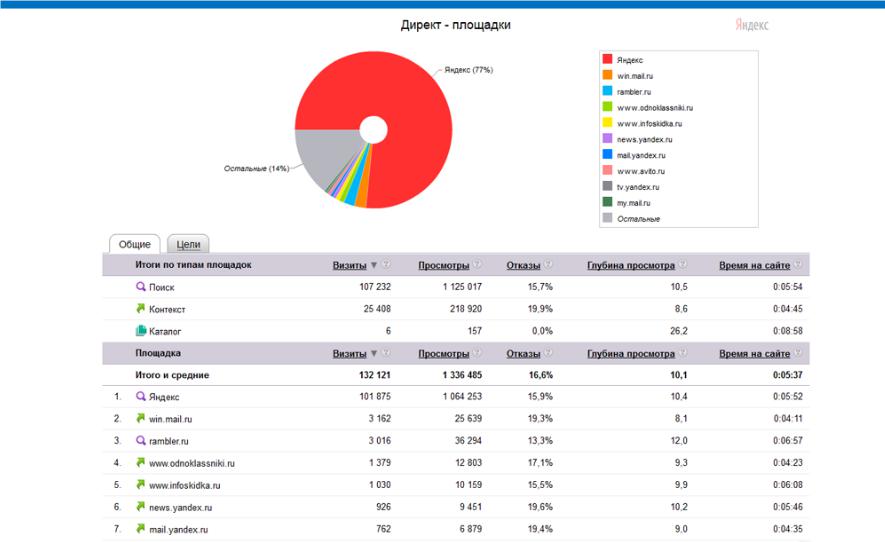Screen dimensions: 885x542
Task: Select the www.infoskidka.ru site name in table
Action: click(185, 486)
